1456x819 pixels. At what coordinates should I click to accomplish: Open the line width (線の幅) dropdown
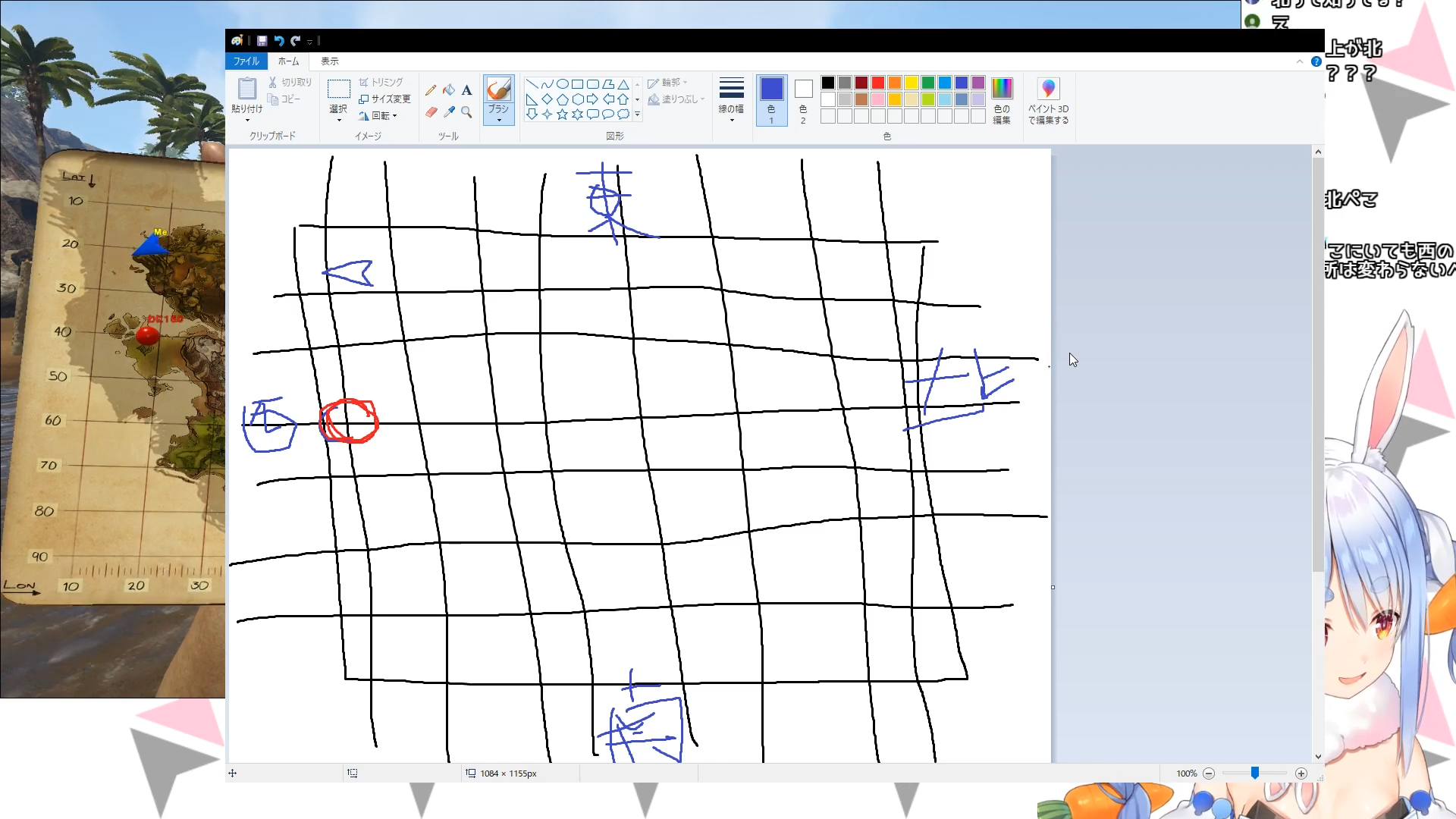point(731,99)
